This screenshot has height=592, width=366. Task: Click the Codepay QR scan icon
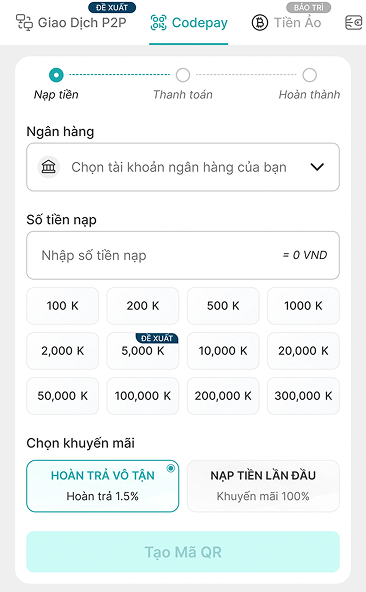point(158,23)
